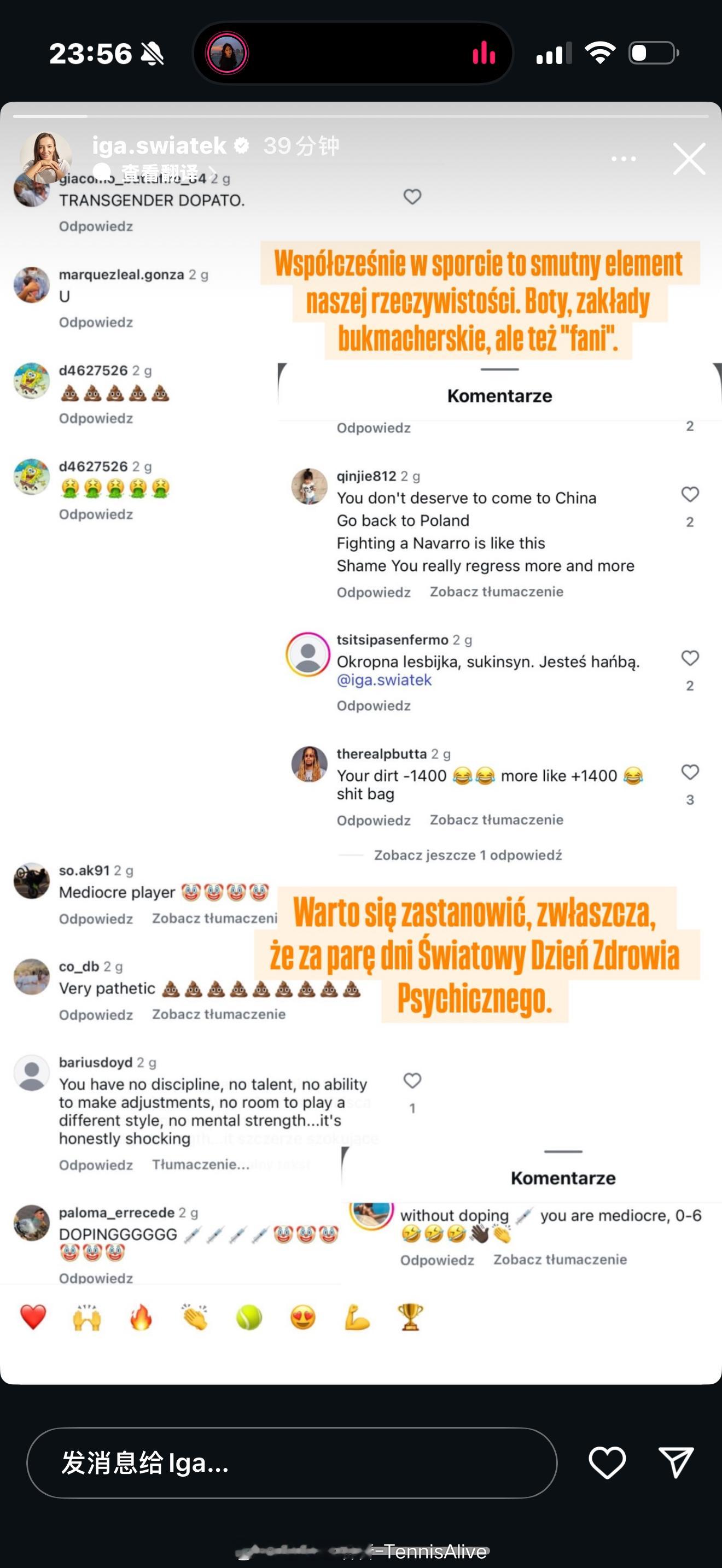
Task: Close the story with the X
Action: coord(689,159)
